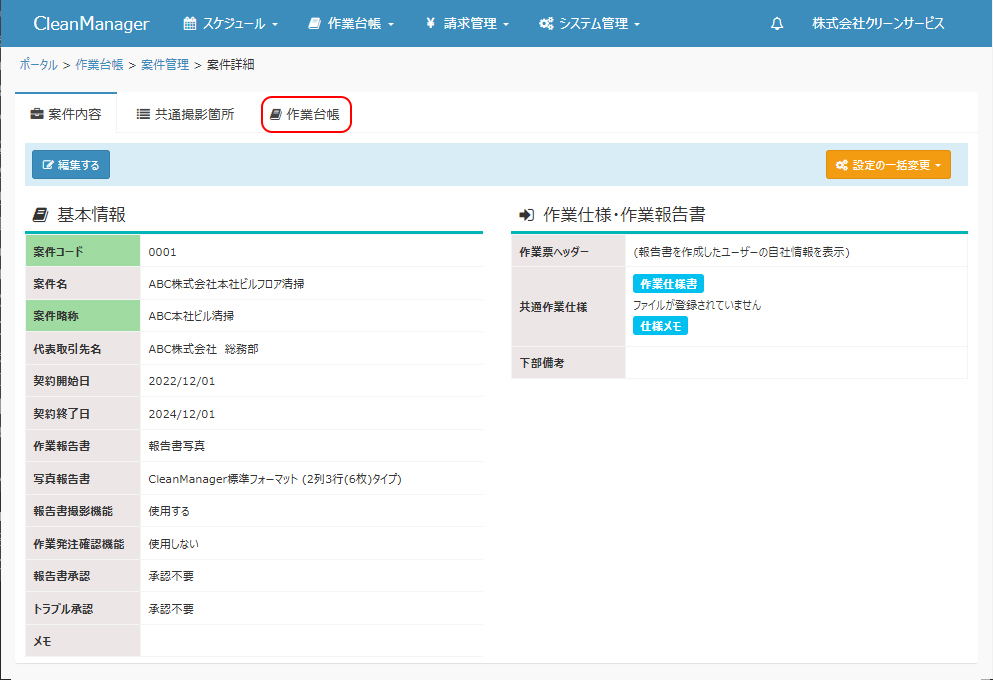Click the list icon in 共通撮影箇所 tab

click(143, 115)
